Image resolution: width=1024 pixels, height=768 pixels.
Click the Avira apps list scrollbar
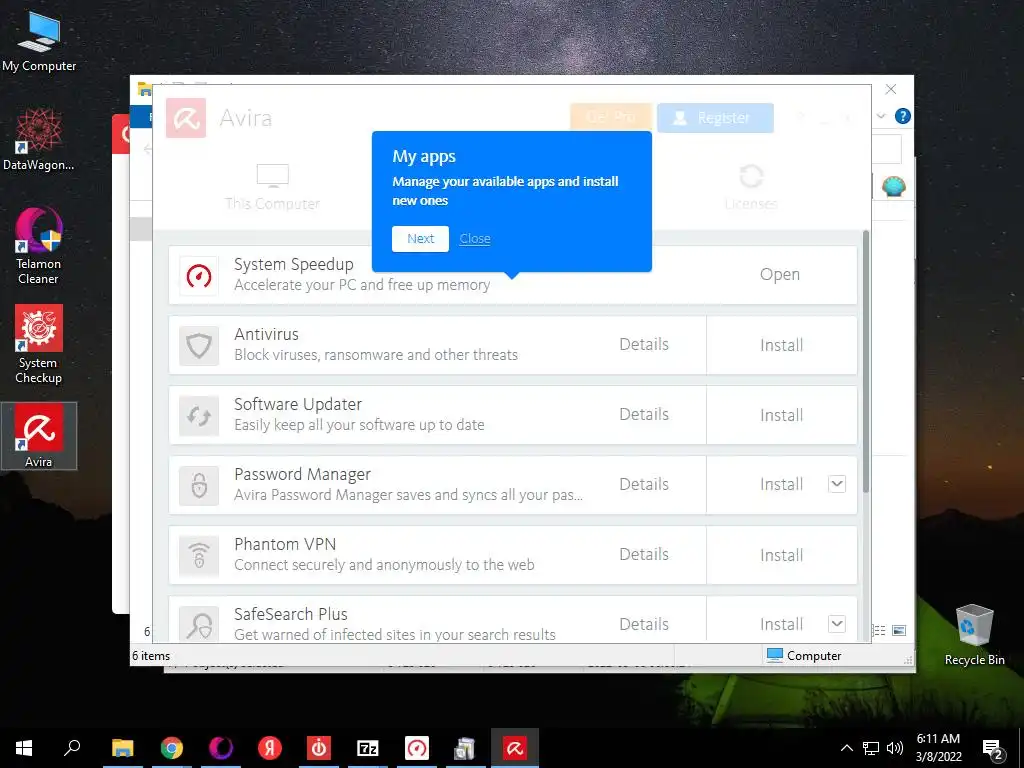point(866,361)
